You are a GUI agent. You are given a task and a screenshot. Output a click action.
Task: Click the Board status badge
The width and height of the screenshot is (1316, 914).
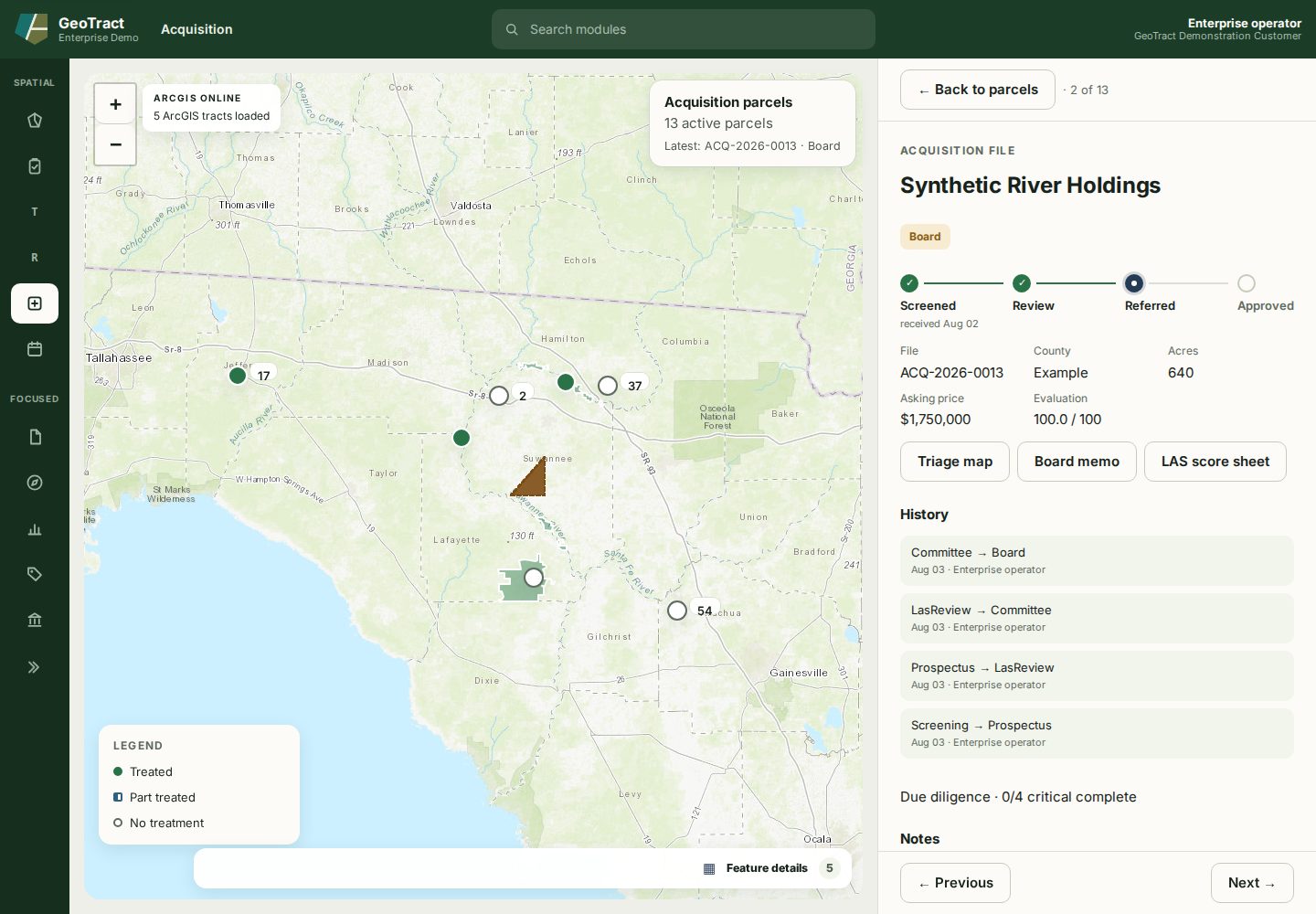925,237
